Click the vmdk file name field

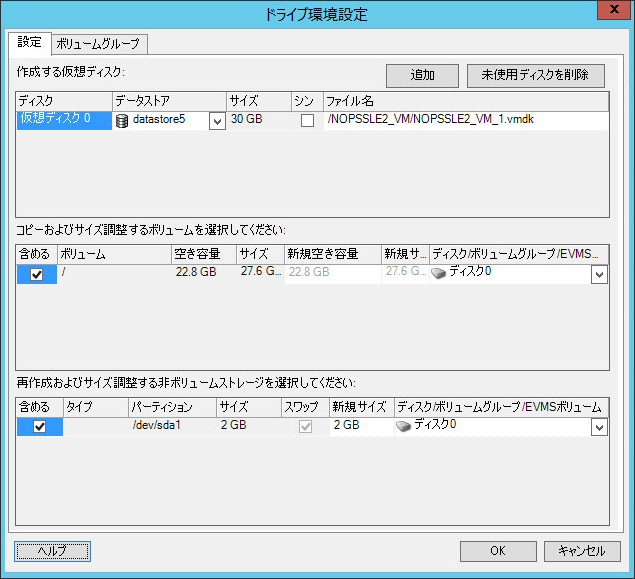pos(465,120)
